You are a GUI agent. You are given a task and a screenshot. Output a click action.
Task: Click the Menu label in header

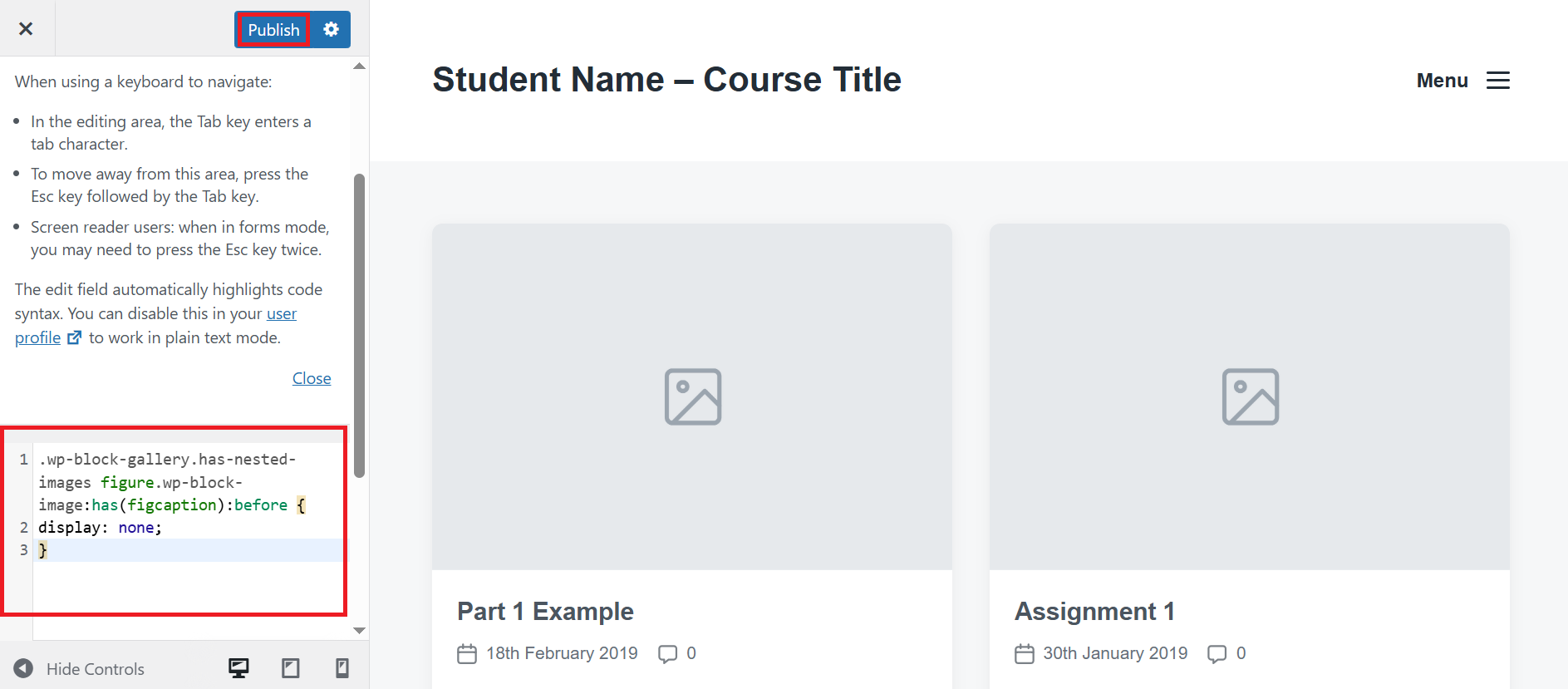[x=1442, y=81]
